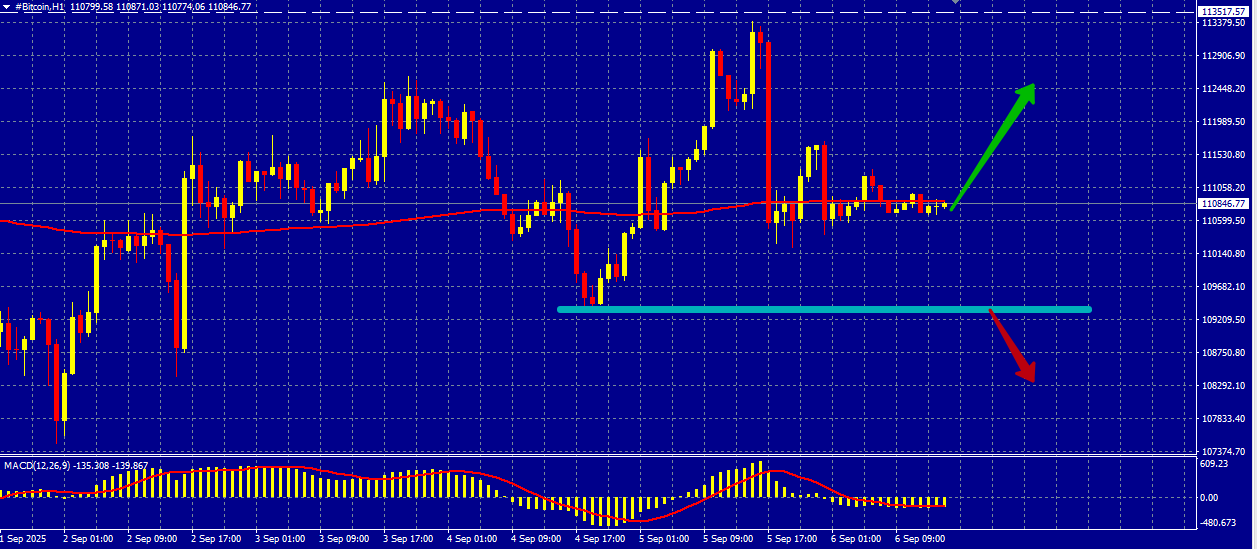Click the 110140.80 price axis label
The height and width of the screenshot is (549, 1257).
tap(1223, 254)
